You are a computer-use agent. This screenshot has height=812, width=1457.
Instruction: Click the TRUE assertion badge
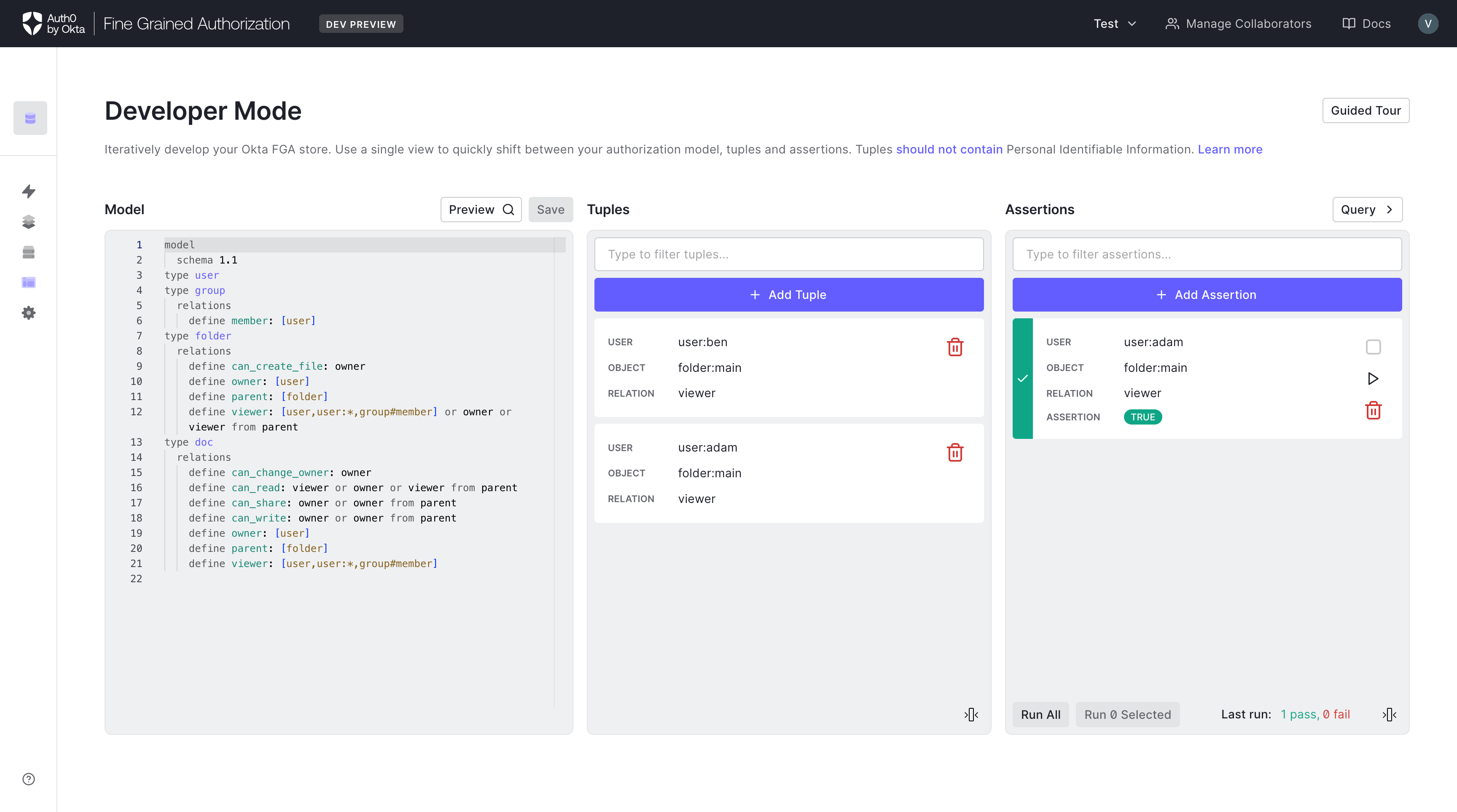click(1142, 417)
